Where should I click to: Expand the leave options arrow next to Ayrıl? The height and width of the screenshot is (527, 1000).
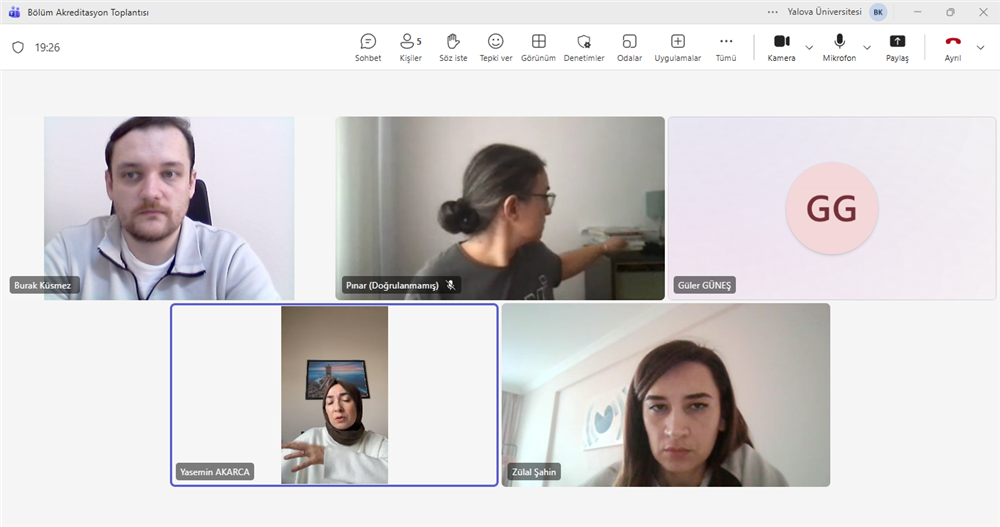980,47
